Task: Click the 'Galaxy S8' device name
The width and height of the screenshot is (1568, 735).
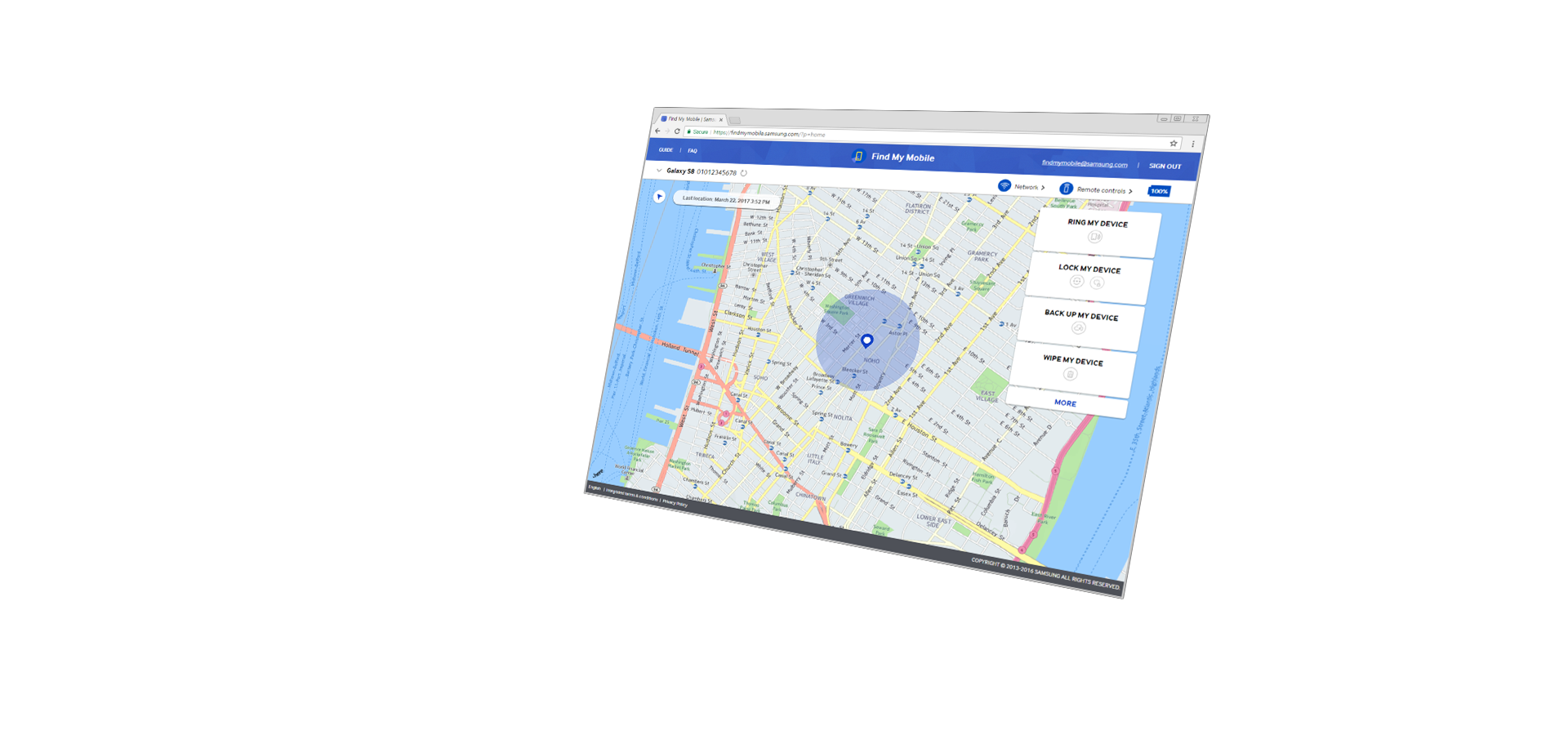Action: tap(680, 171)
